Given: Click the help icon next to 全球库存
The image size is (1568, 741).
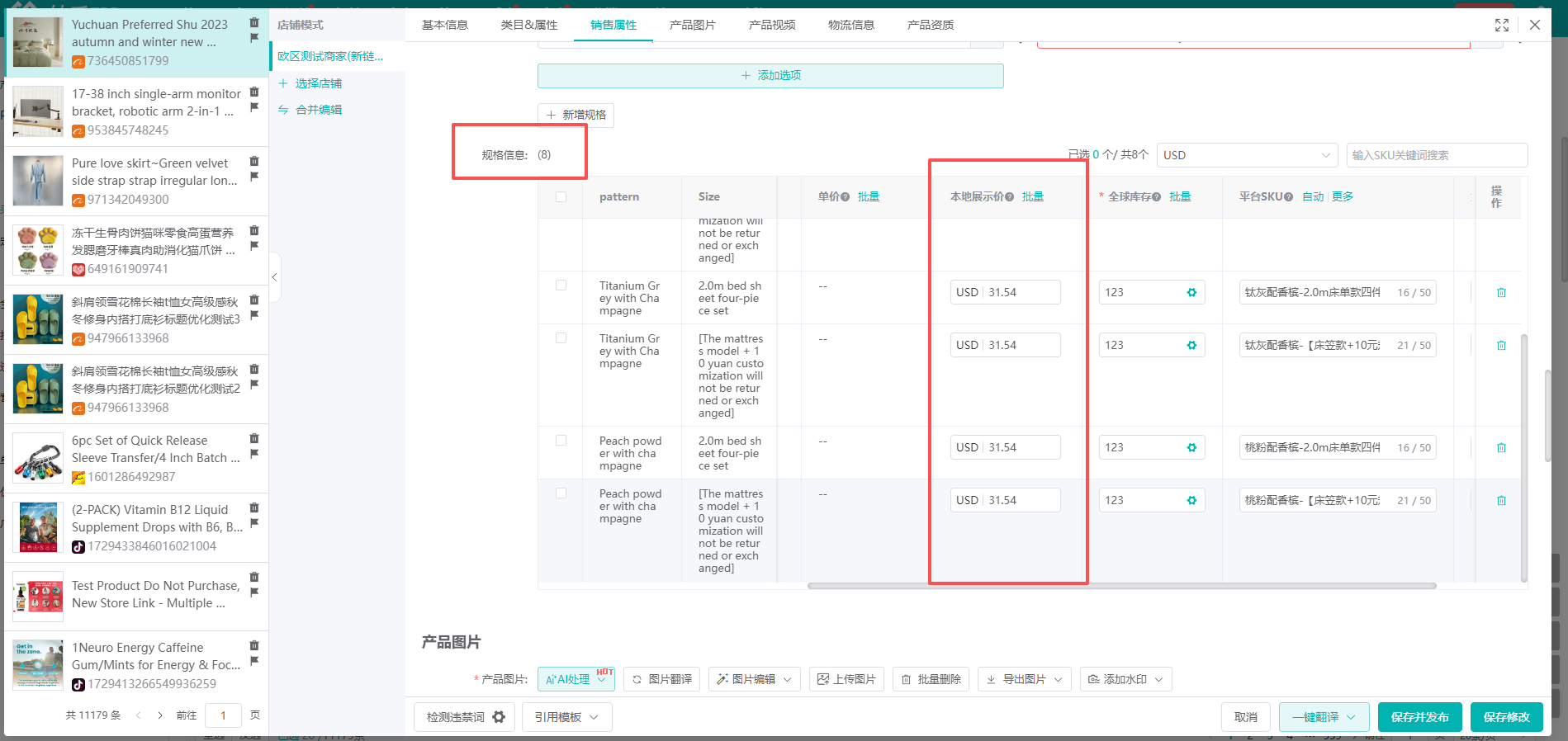Looking at the screenshot, I should pos(1156,196).
